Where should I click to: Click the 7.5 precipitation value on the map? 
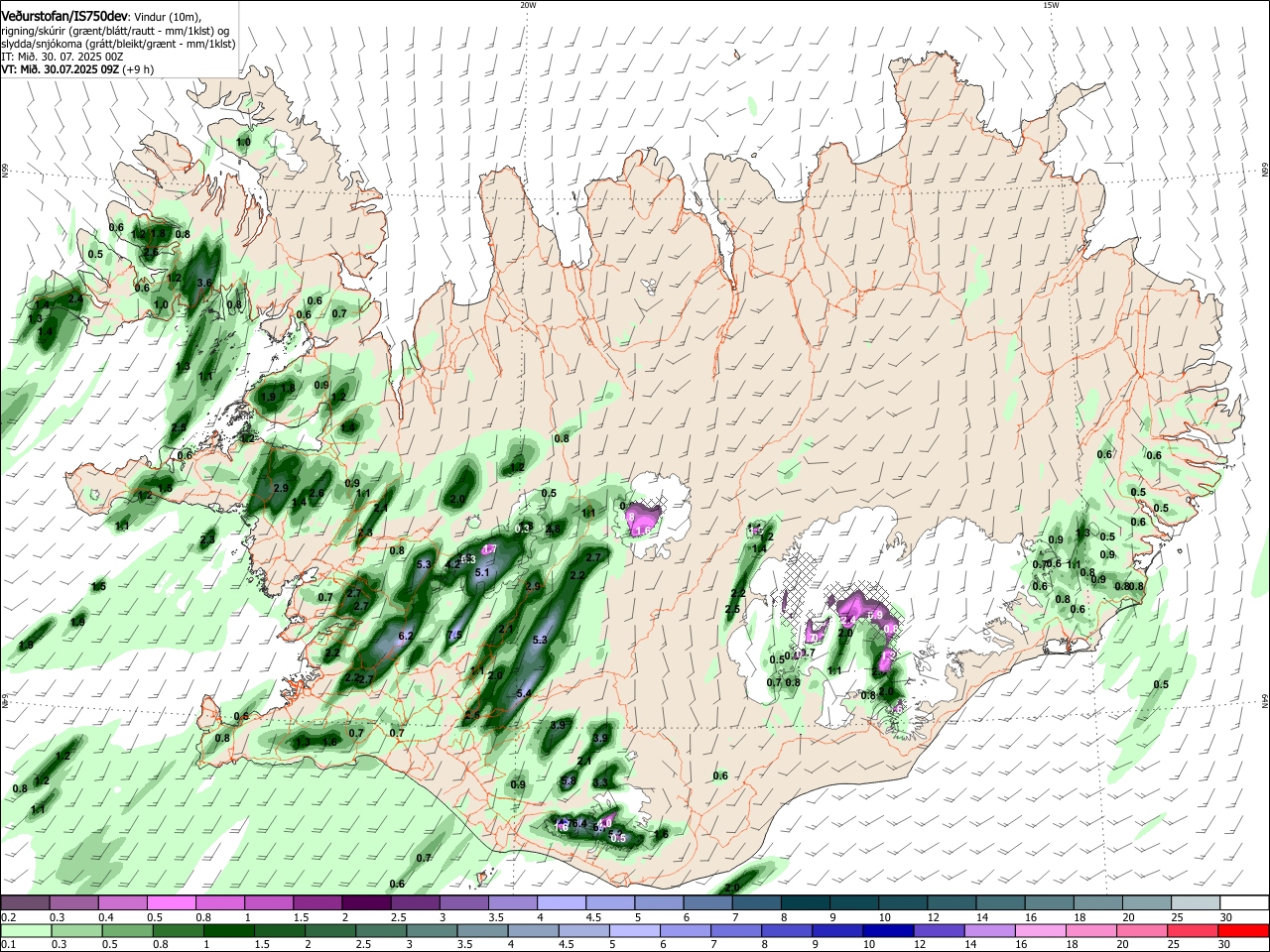pos(455,636)
